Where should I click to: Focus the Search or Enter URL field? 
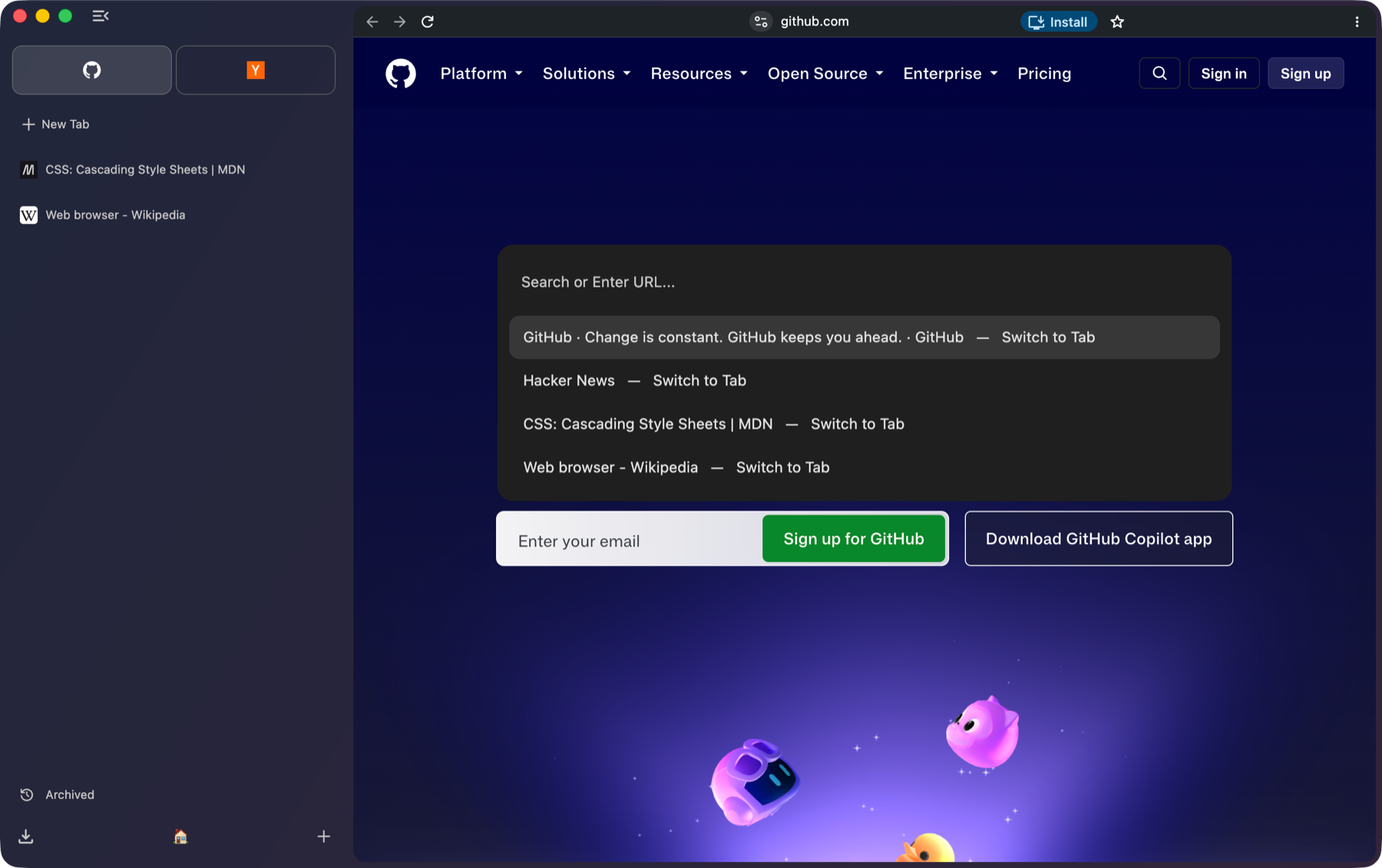[865, 282]
